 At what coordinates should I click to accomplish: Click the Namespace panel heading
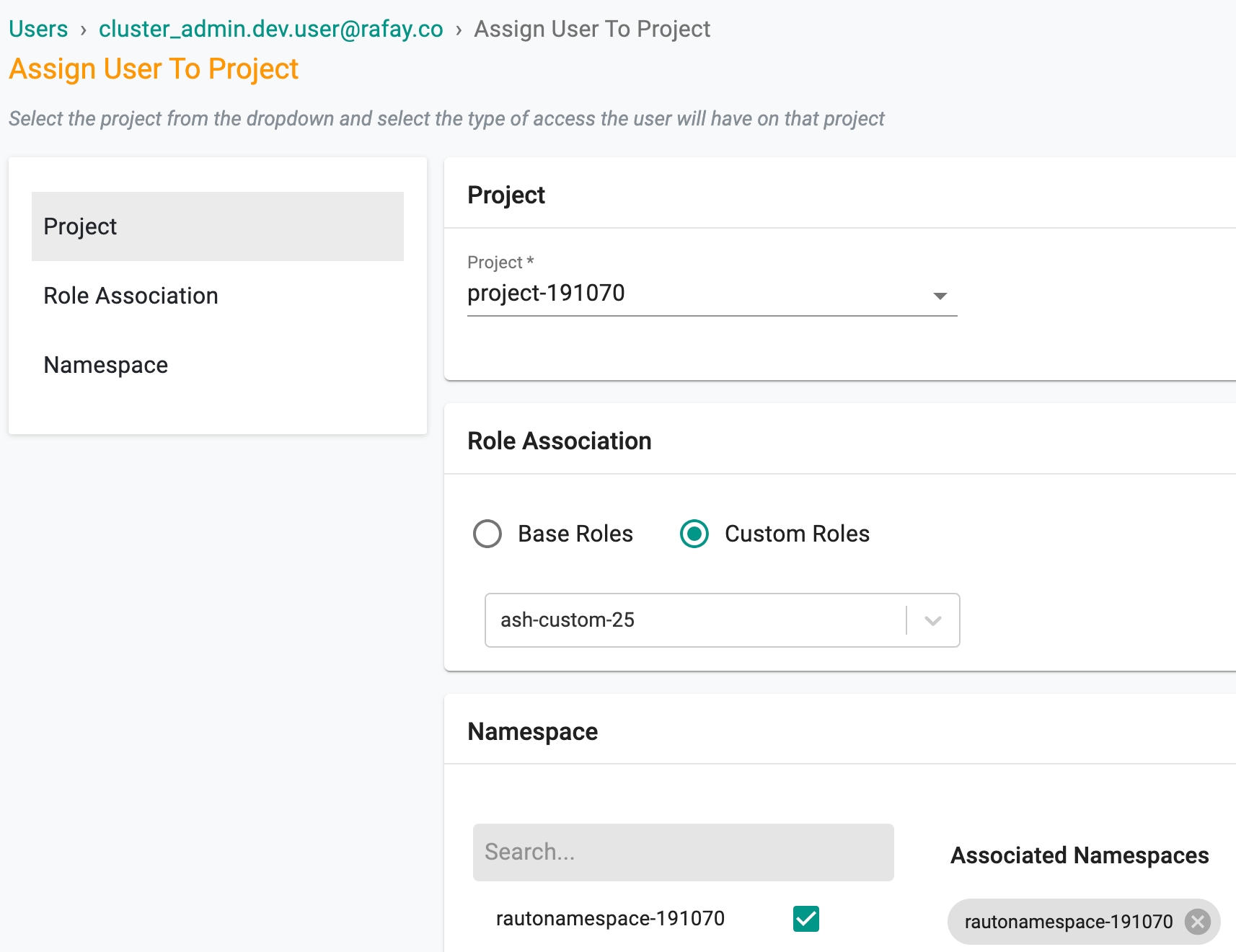tap(532, 731)
